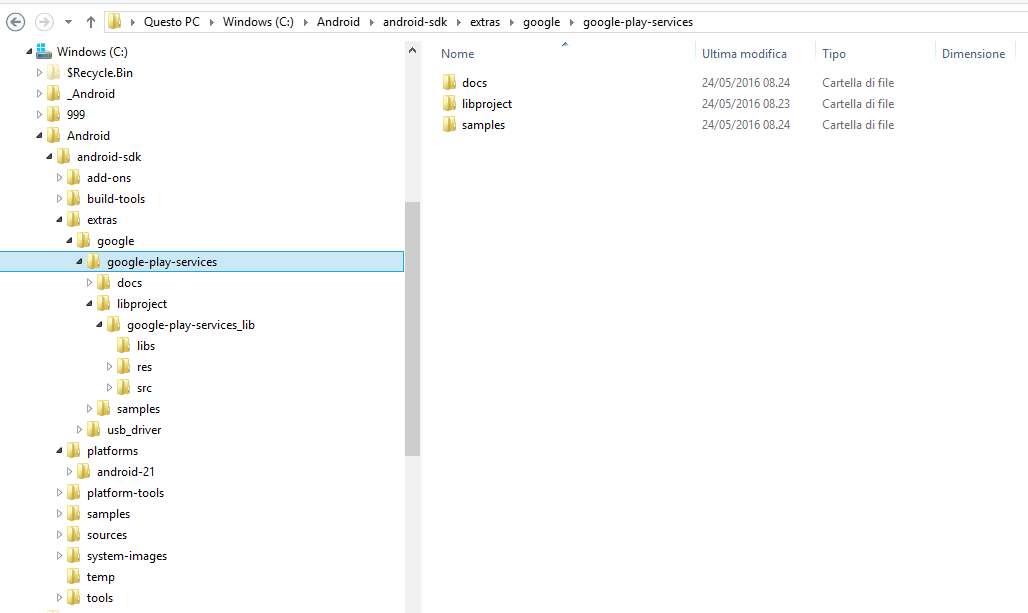Expand $Recycle.Bin tree node
This screenshot has height=613, width=1028.
[x=39, y=73]
